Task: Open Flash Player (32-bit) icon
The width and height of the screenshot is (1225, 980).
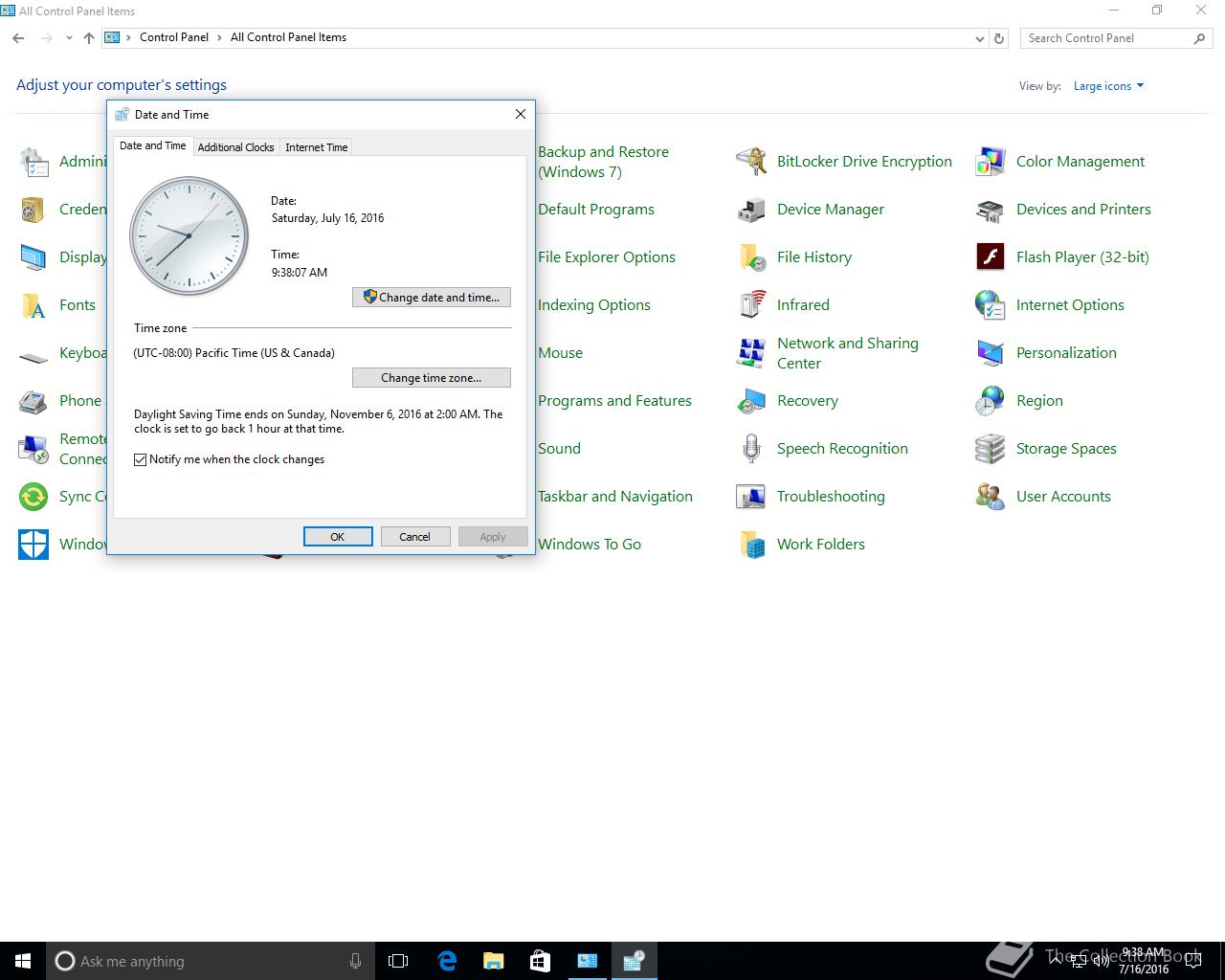Action: (991, 257)
